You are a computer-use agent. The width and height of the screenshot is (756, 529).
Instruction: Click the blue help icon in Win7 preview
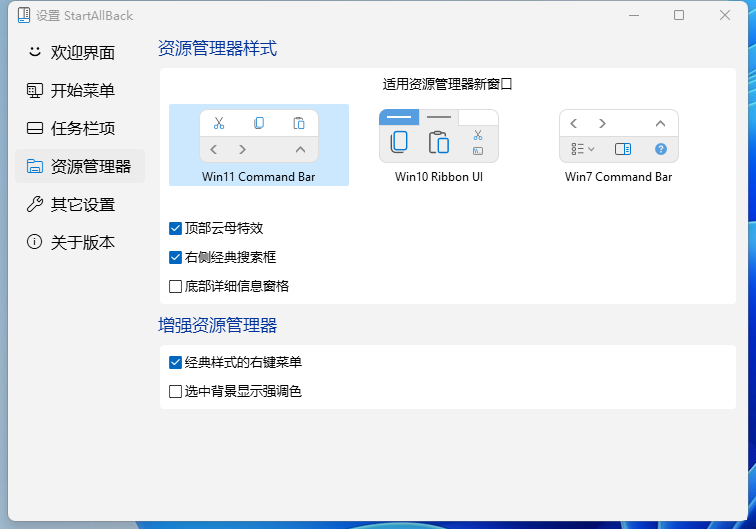(x=661, y=149)
